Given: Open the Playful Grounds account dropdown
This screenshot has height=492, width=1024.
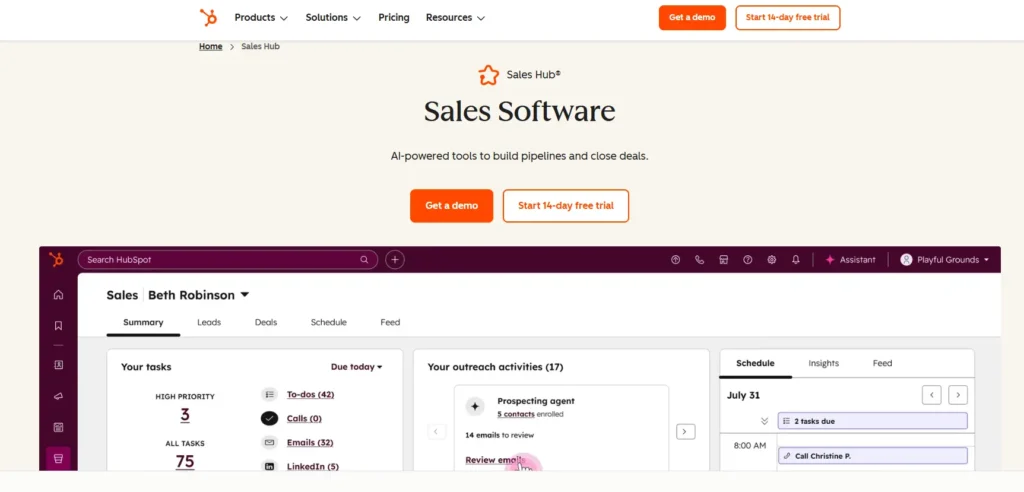Looking at the screenshot, I should pyautogui.click(x=944, y=259).
